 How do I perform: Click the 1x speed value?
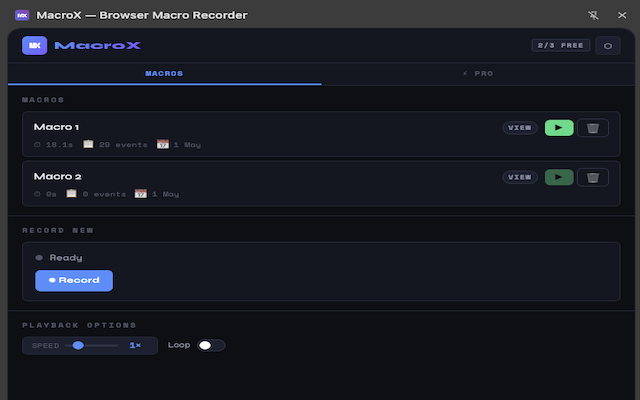click(x=135, y=345)
